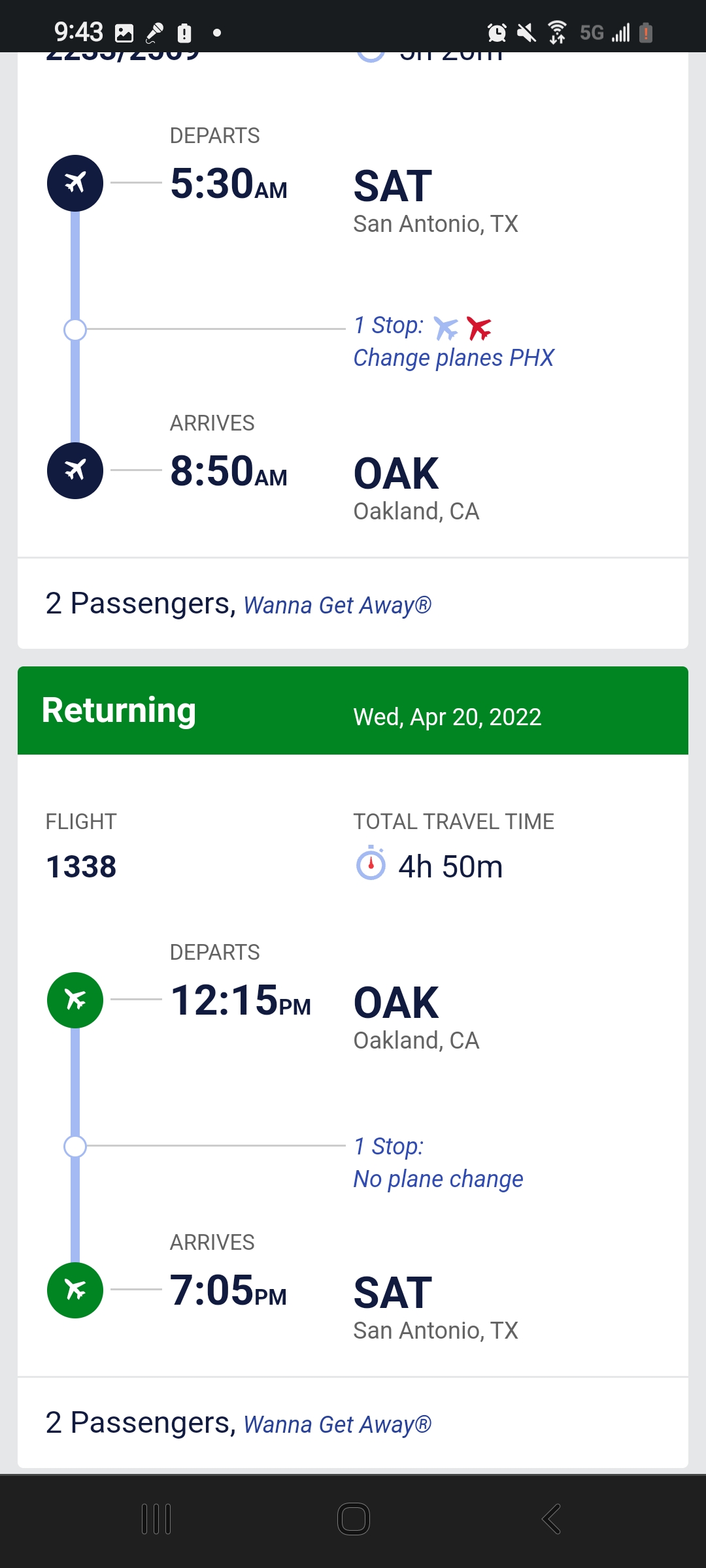Tap the 12:15 PM departure time
The height and width of the screenshot is (1568, 706).
tap(240, 1000)
